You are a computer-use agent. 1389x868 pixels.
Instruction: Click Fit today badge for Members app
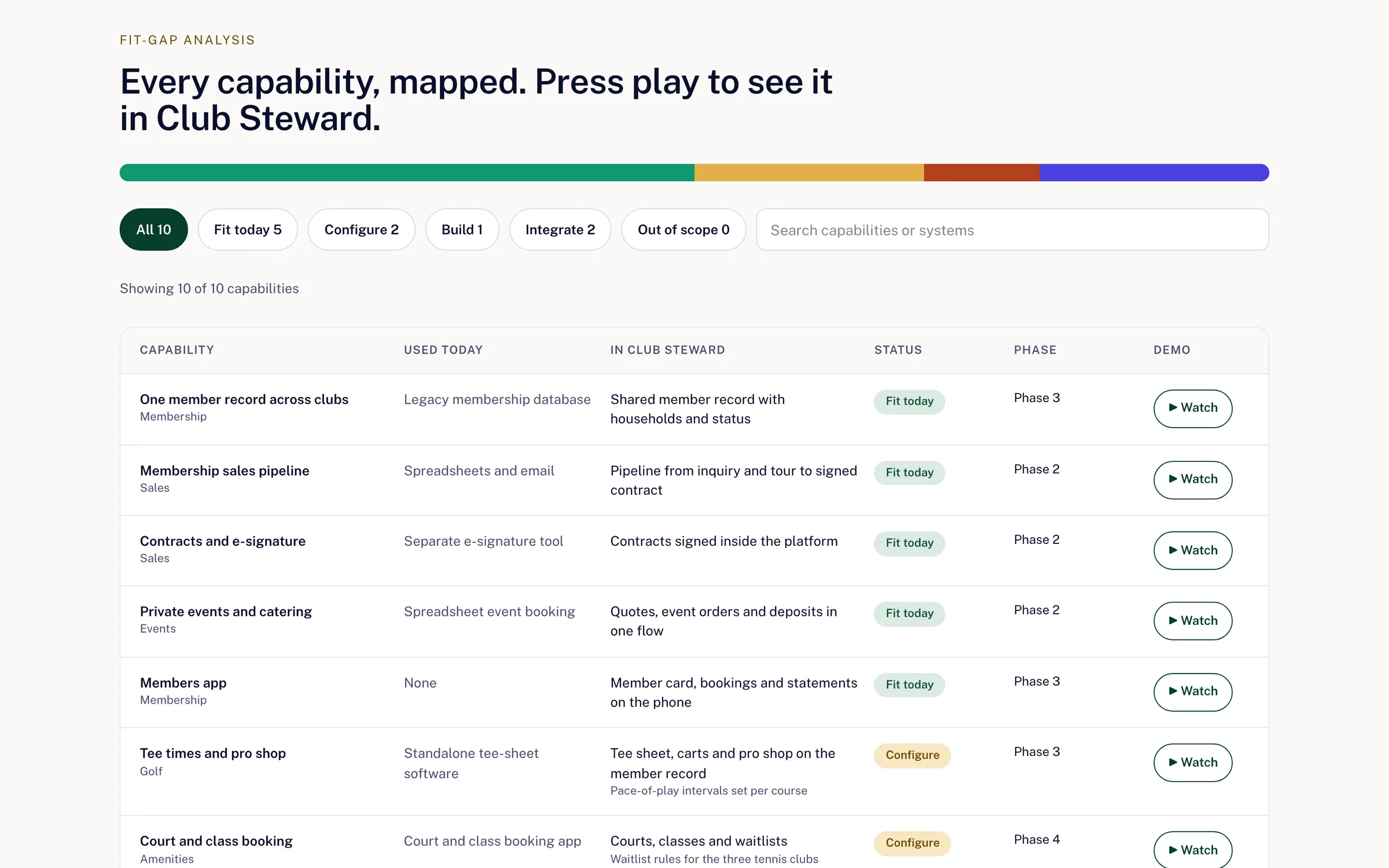pos(909,685)
